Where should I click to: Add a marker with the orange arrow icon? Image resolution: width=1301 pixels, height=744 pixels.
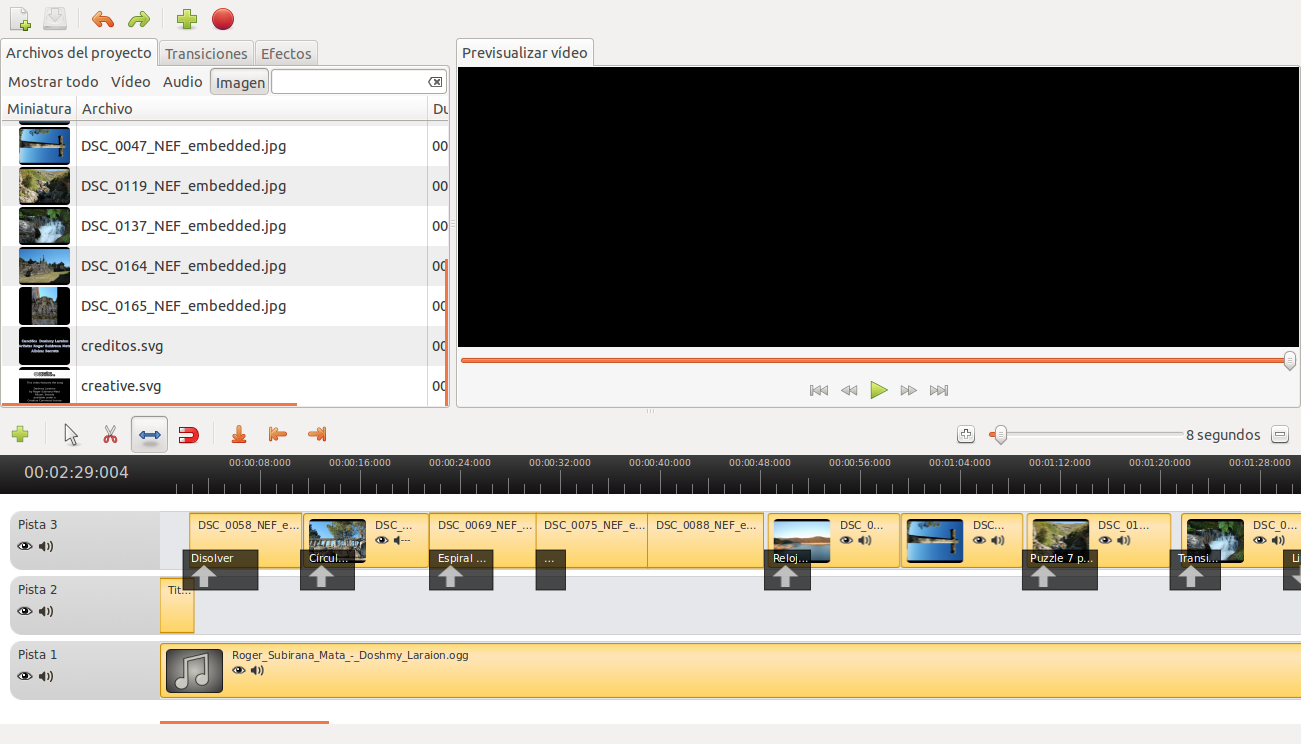point(238,434)
